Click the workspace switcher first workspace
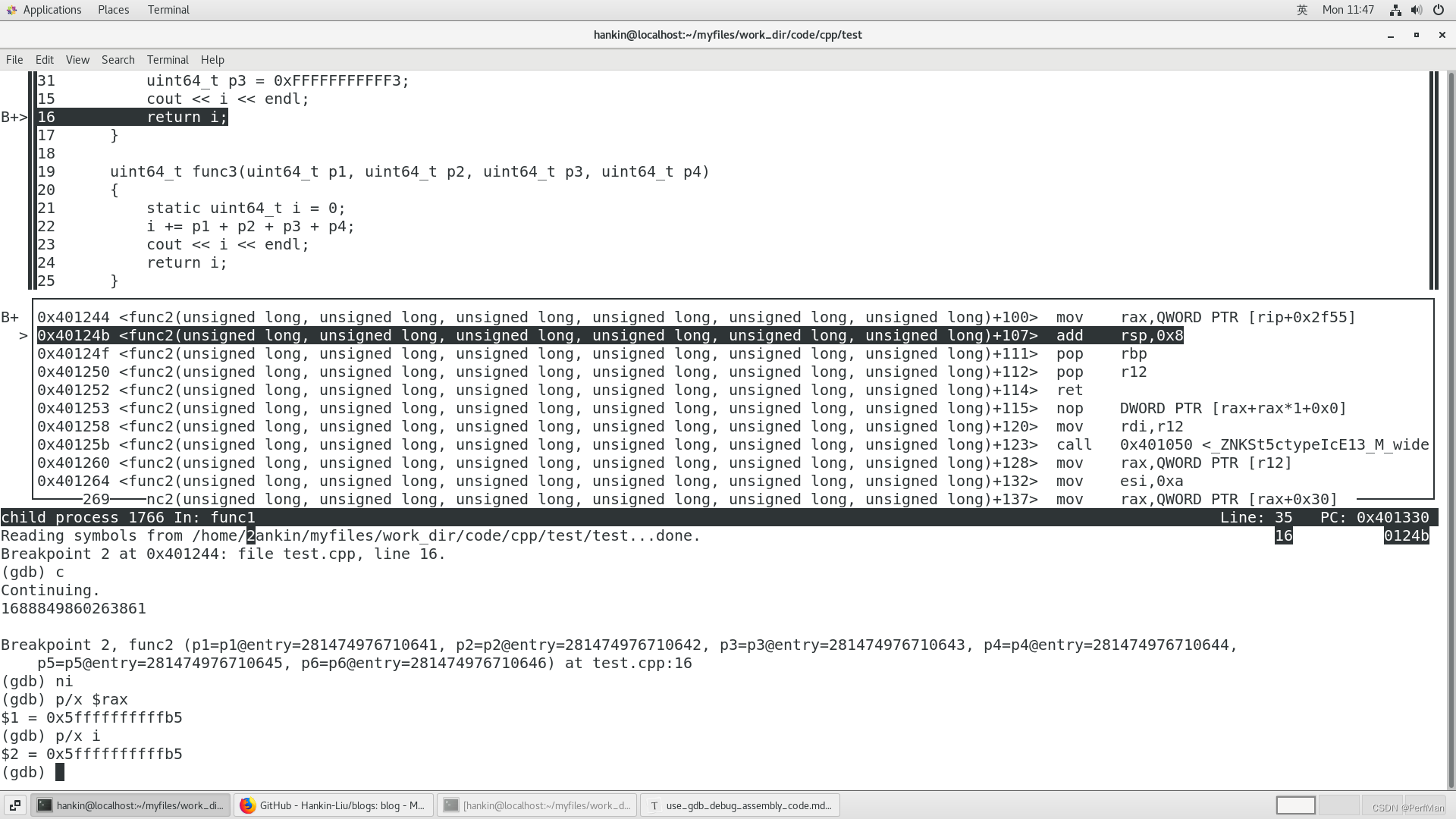This screenshot has height=819, width=1456. [x=1295, y=805]
